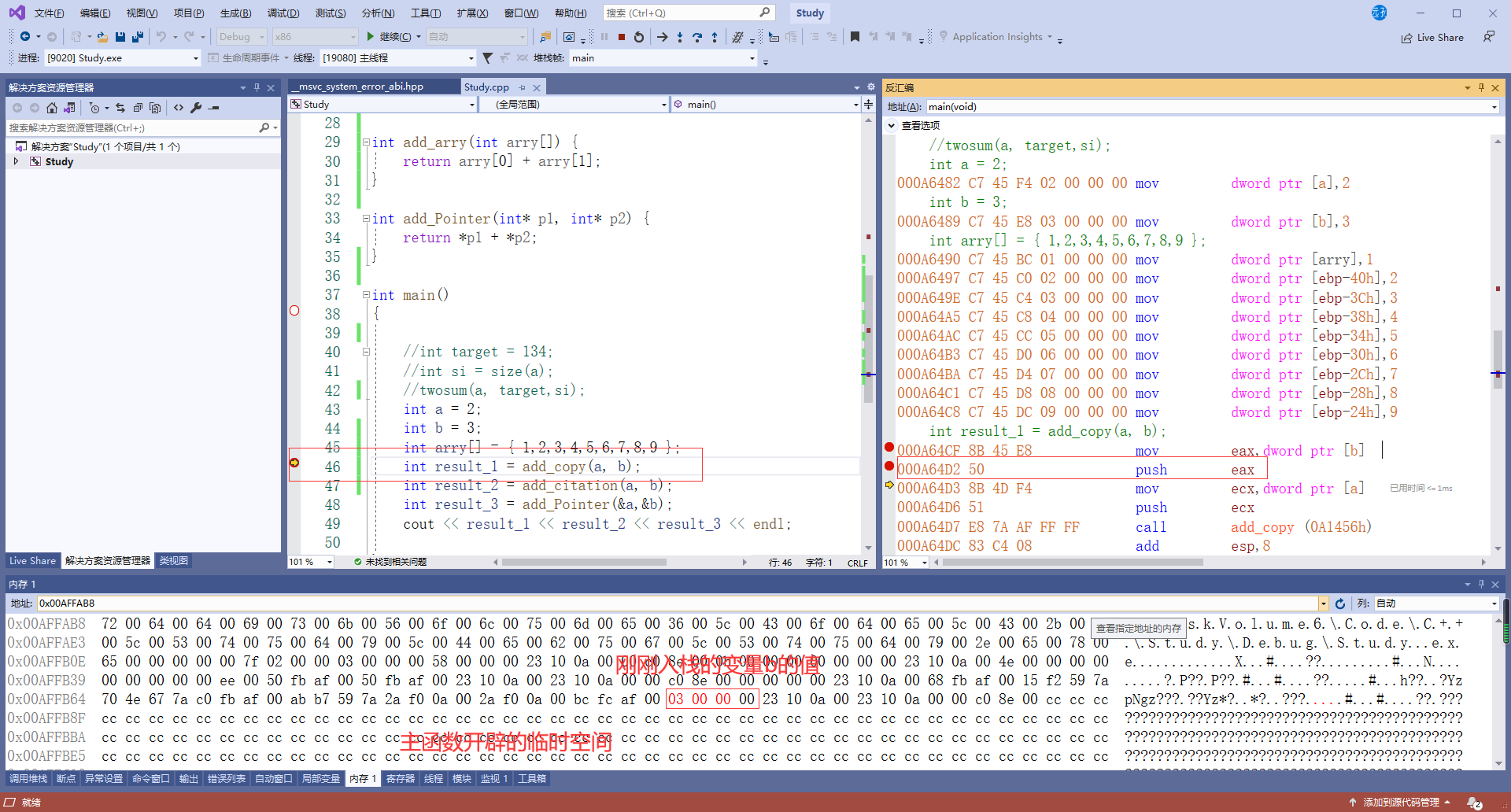Collapse the main function at line 37

[x=366, y=295]
